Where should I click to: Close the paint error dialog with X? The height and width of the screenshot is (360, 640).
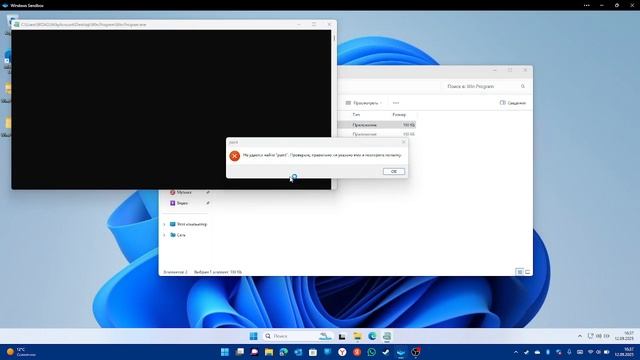click(x=403, y=142)
